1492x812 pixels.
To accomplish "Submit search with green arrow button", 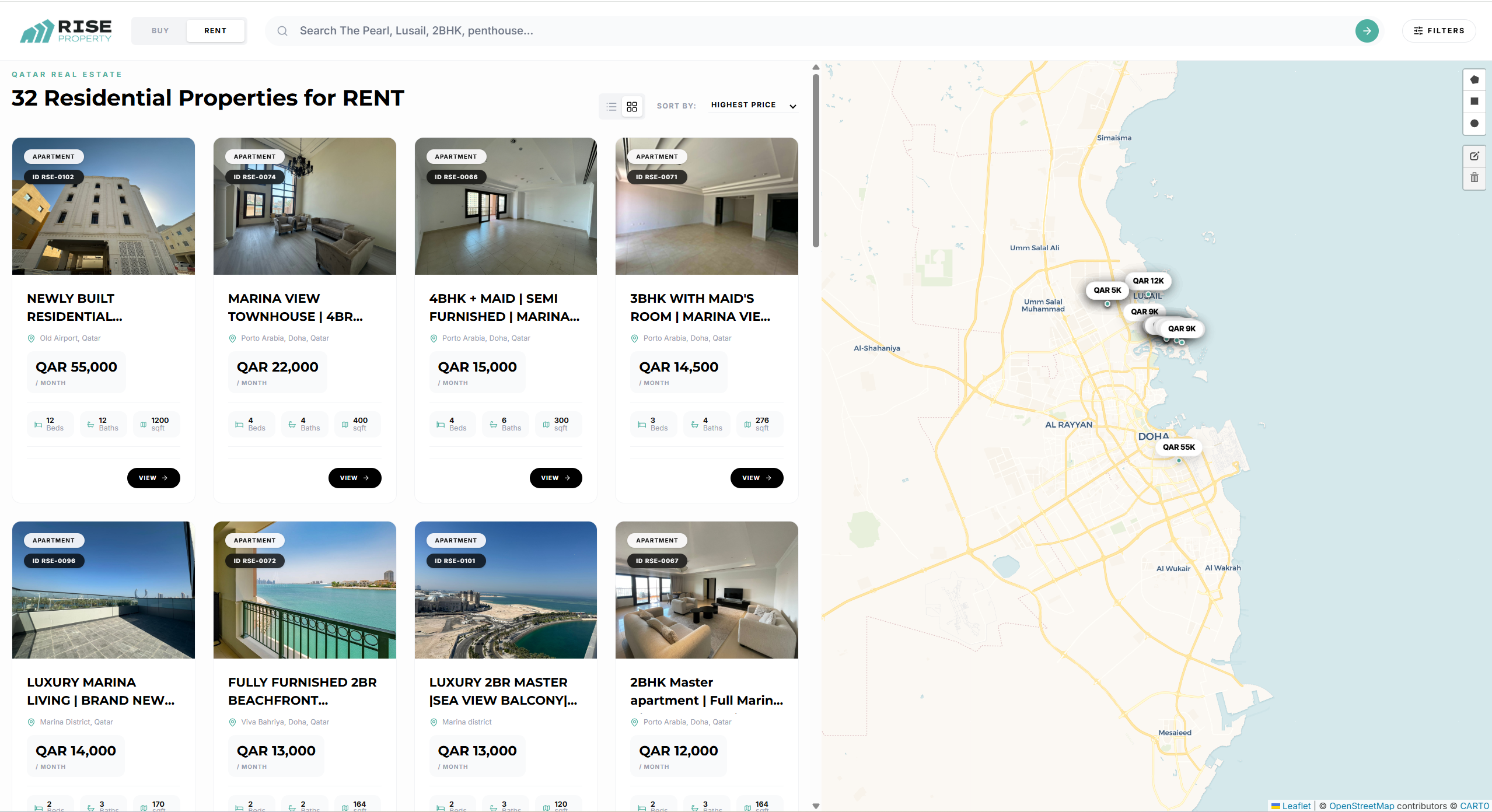I will click(1367, 31).
